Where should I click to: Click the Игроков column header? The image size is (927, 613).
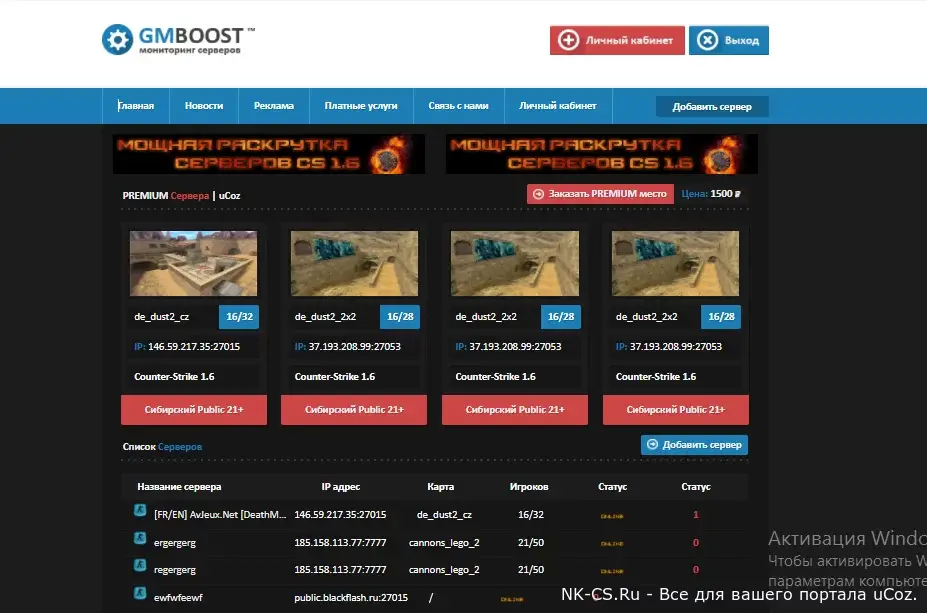pyautogui.click(x=529, y=486)
